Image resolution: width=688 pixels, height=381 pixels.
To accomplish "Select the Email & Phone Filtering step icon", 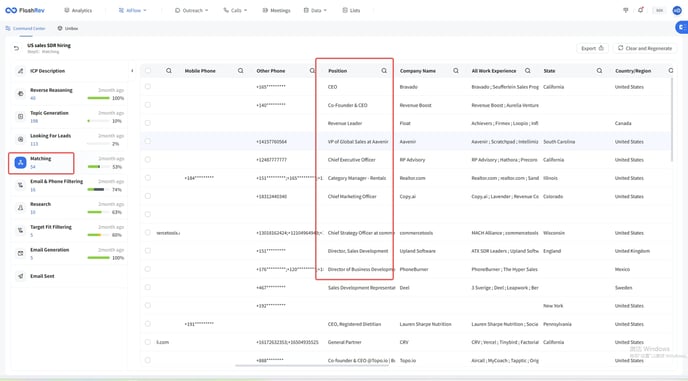I will tap(20, 185).
